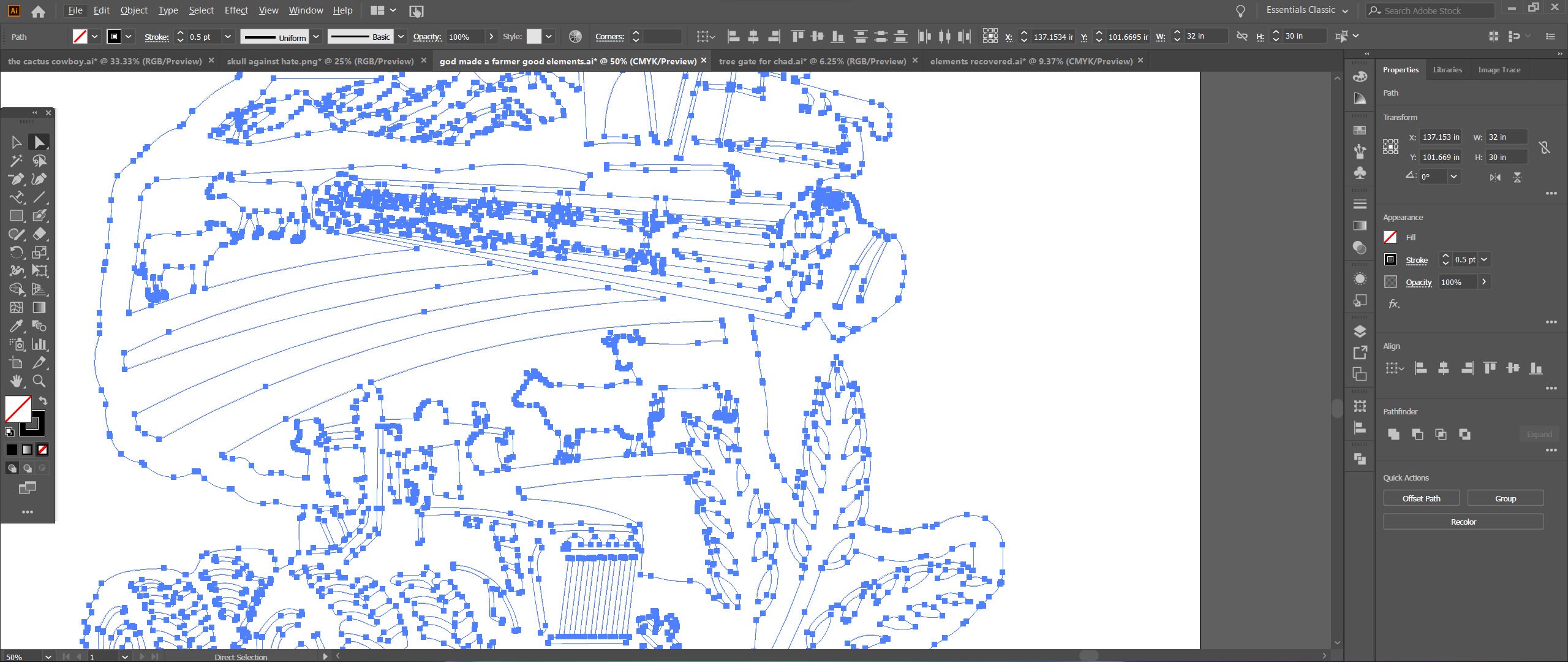Click the Recolor button
Viewport: 1568px width, 662px height.
point(1463,521)
